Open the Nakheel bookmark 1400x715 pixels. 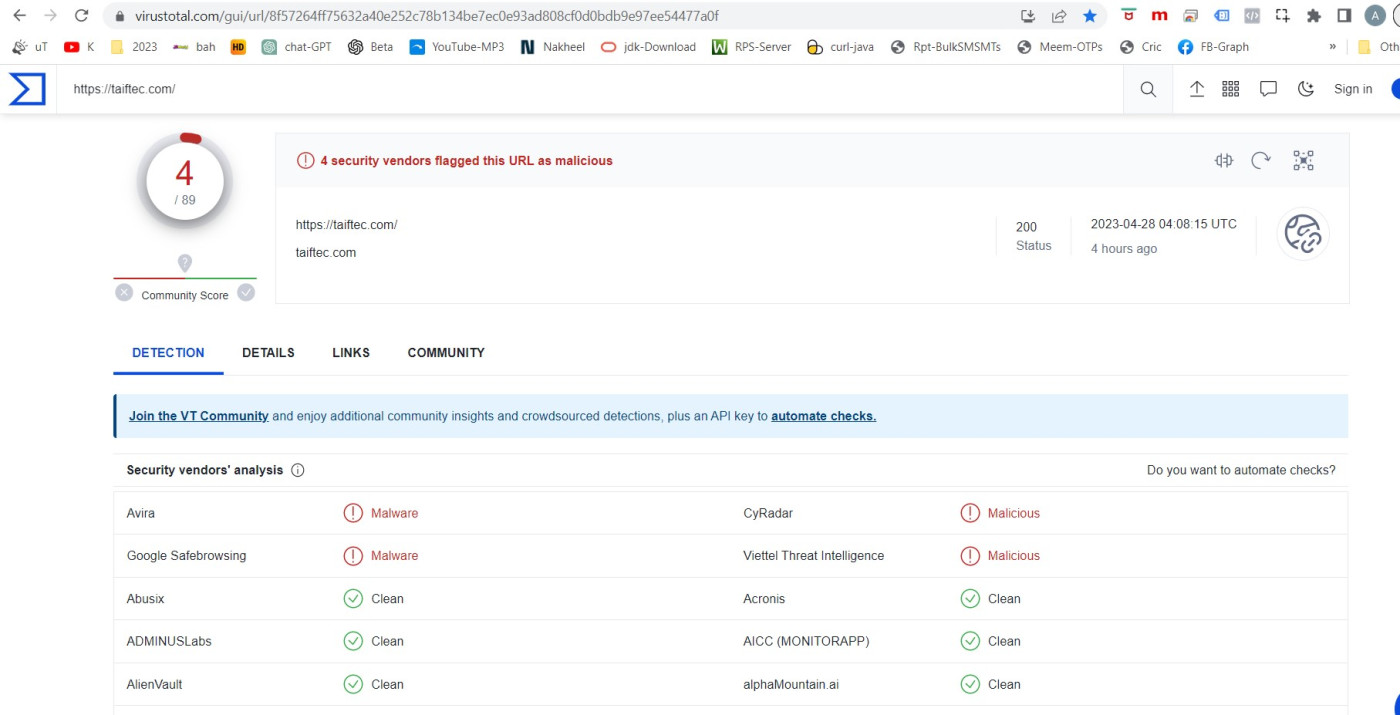(x=553, y=47)
